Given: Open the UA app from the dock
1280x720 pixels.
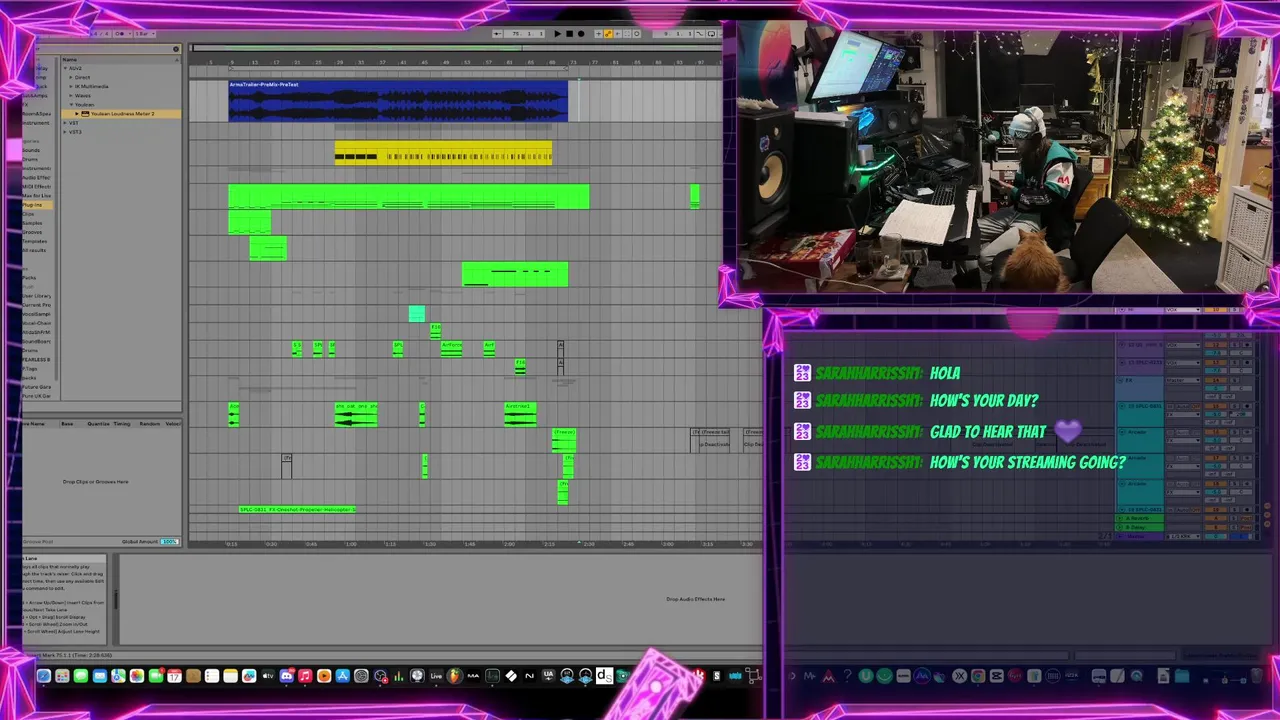Looking at the screenshot, I should (548, 676).
